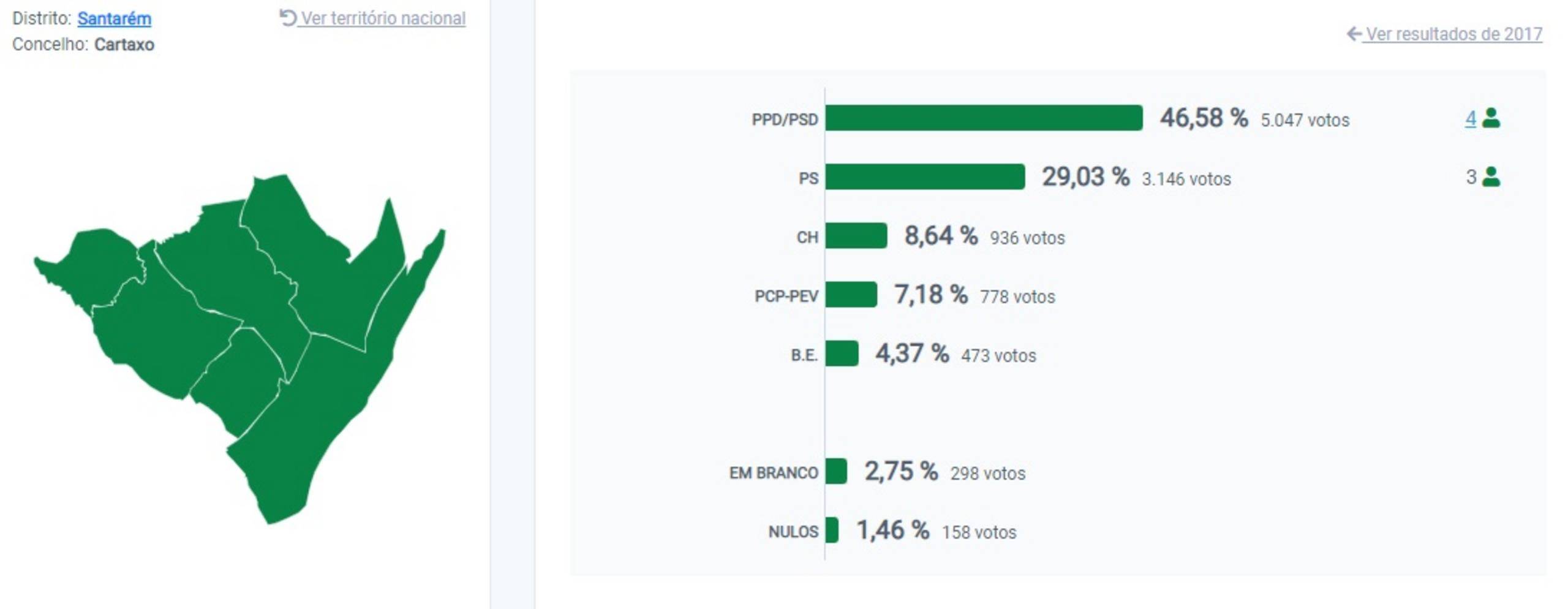This screenshot has width=1568, height=609.
Task: Open the Santarém district link
Action: pyautogui.click(x=114, y=19)
